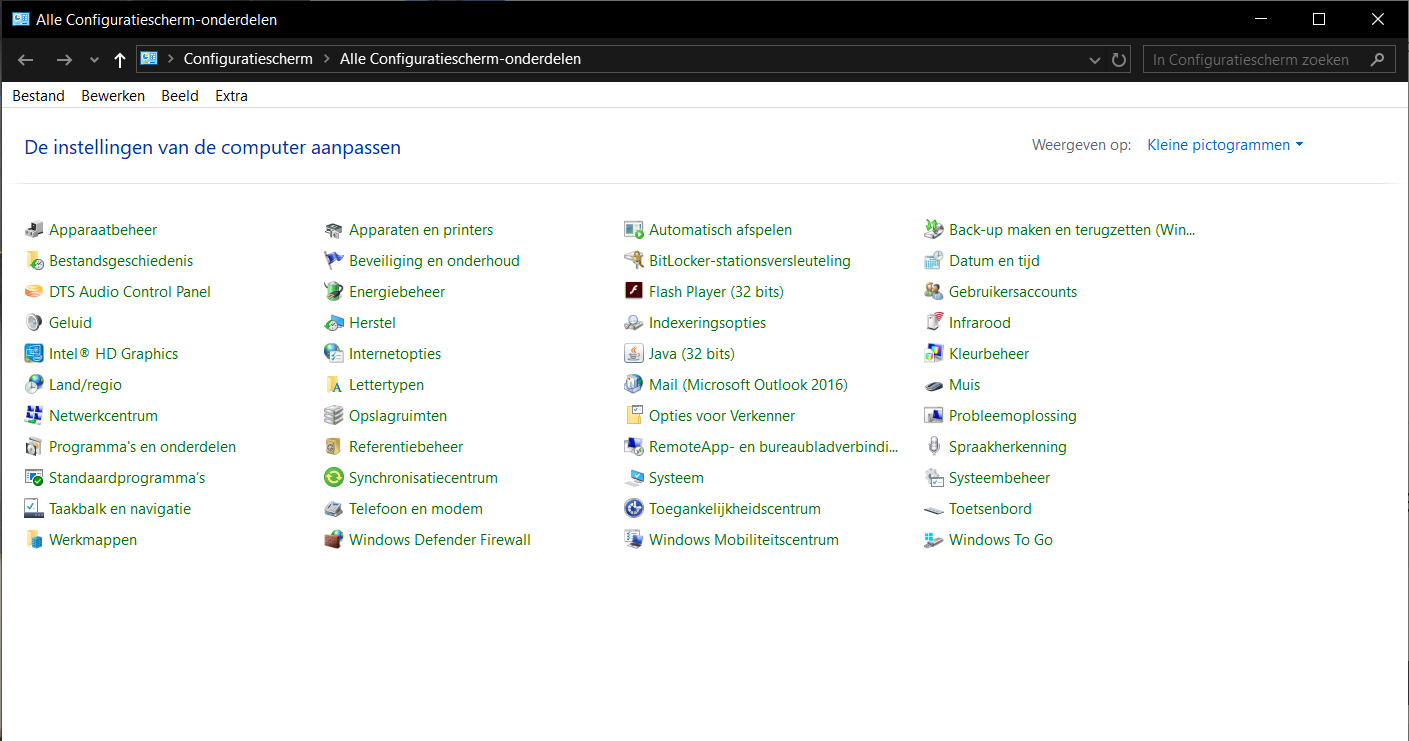This screenshot has width=1409, height=741.
Task: Click Alle Configuratiescherm-onderdelen breadcrumb segment
Action: click(460, 59)
